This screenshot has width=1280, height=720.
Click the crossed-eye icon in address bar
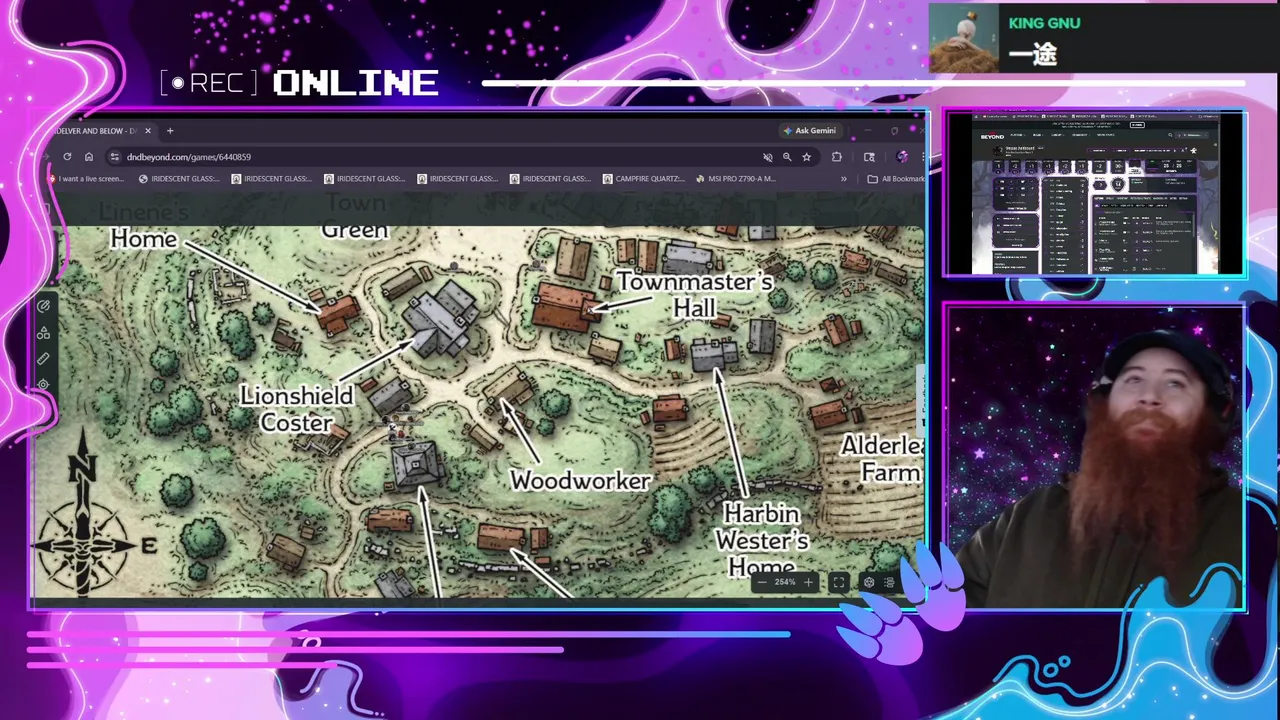tap(768, 157)
